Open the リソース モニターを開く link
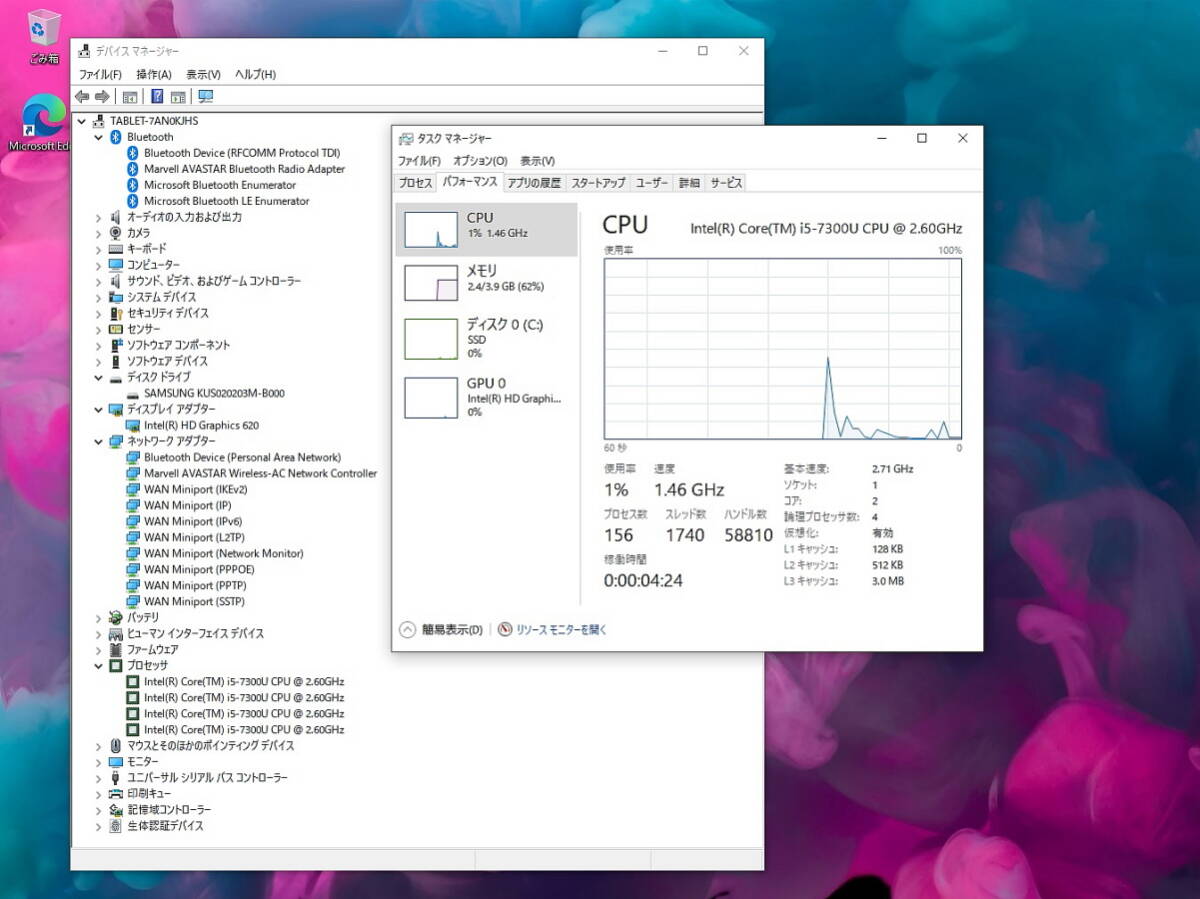The height and width of the screenshot is (899, 1200). (561, 630)
